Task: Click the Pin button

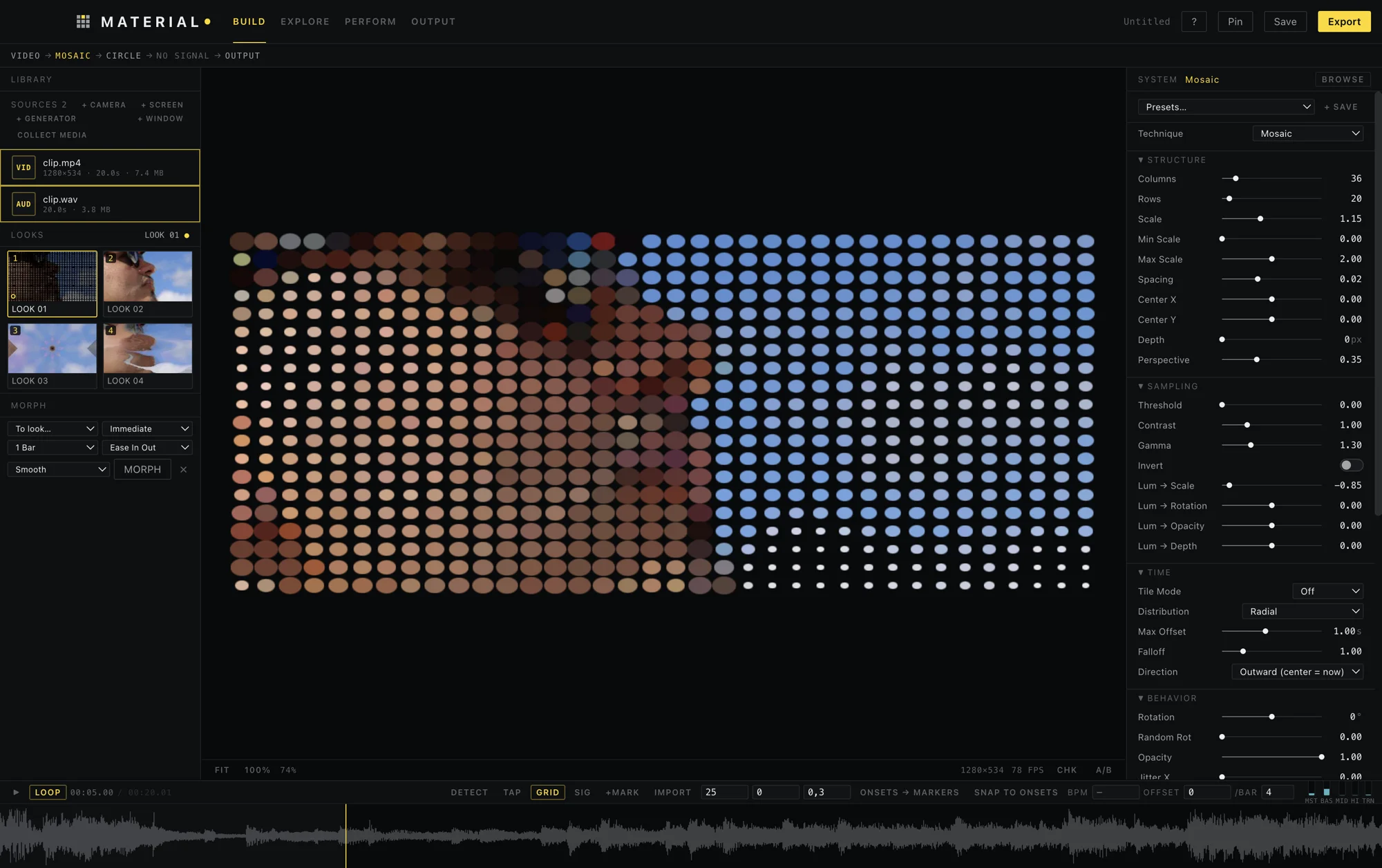Action: 1235,21
